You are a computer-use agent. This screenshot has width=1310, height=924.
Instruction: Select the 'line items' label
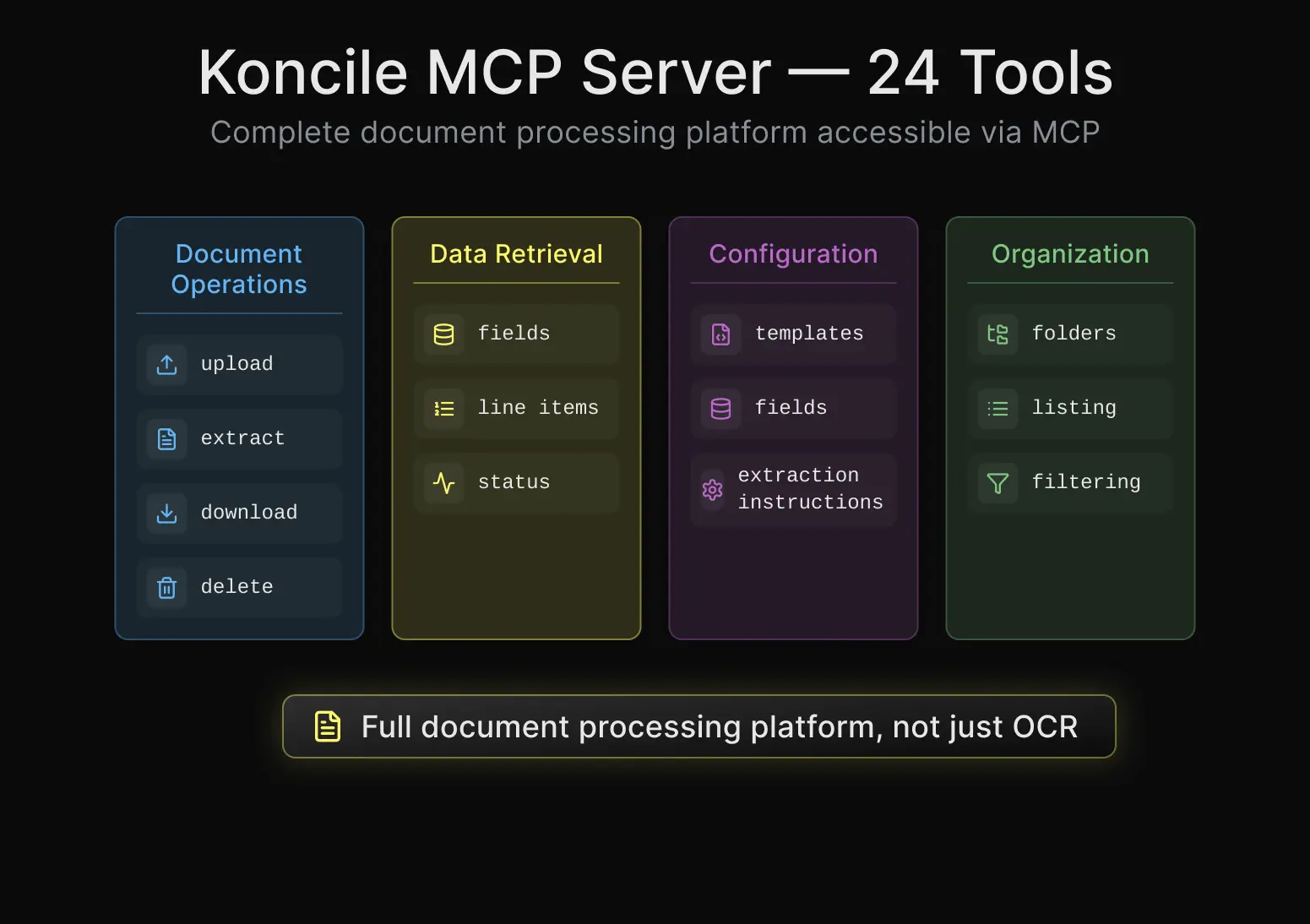[x=539, y=408]
